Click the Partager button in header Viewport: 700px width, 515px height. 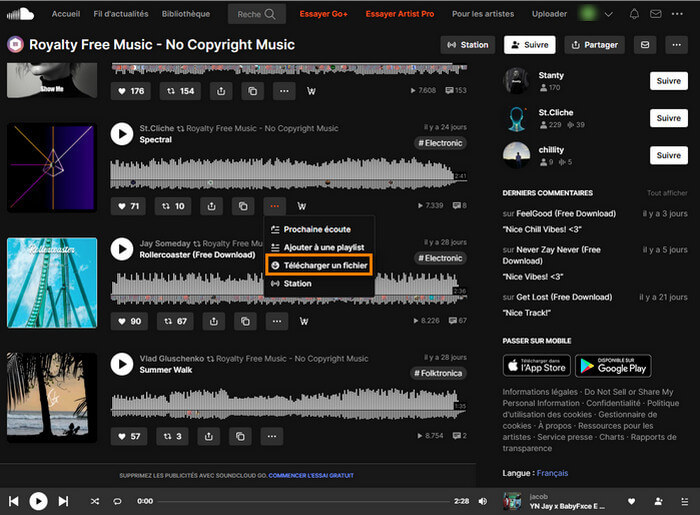[594, 45]
